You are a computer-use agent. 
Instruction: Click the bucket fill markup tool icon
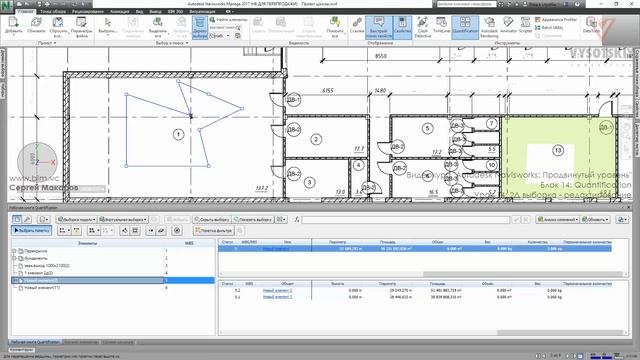click(x=124, y=231)
